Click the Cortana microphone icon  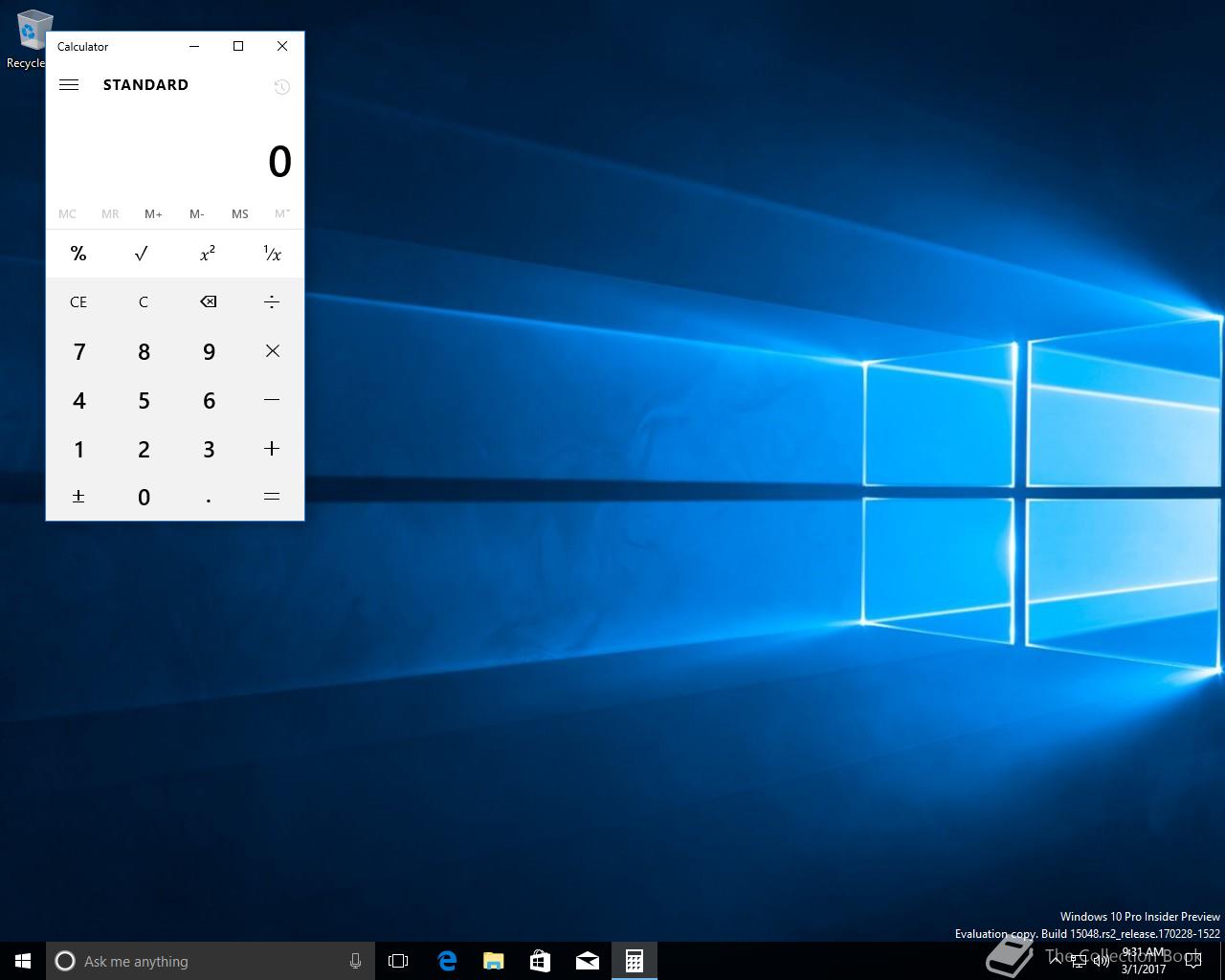tap(355, 961)
